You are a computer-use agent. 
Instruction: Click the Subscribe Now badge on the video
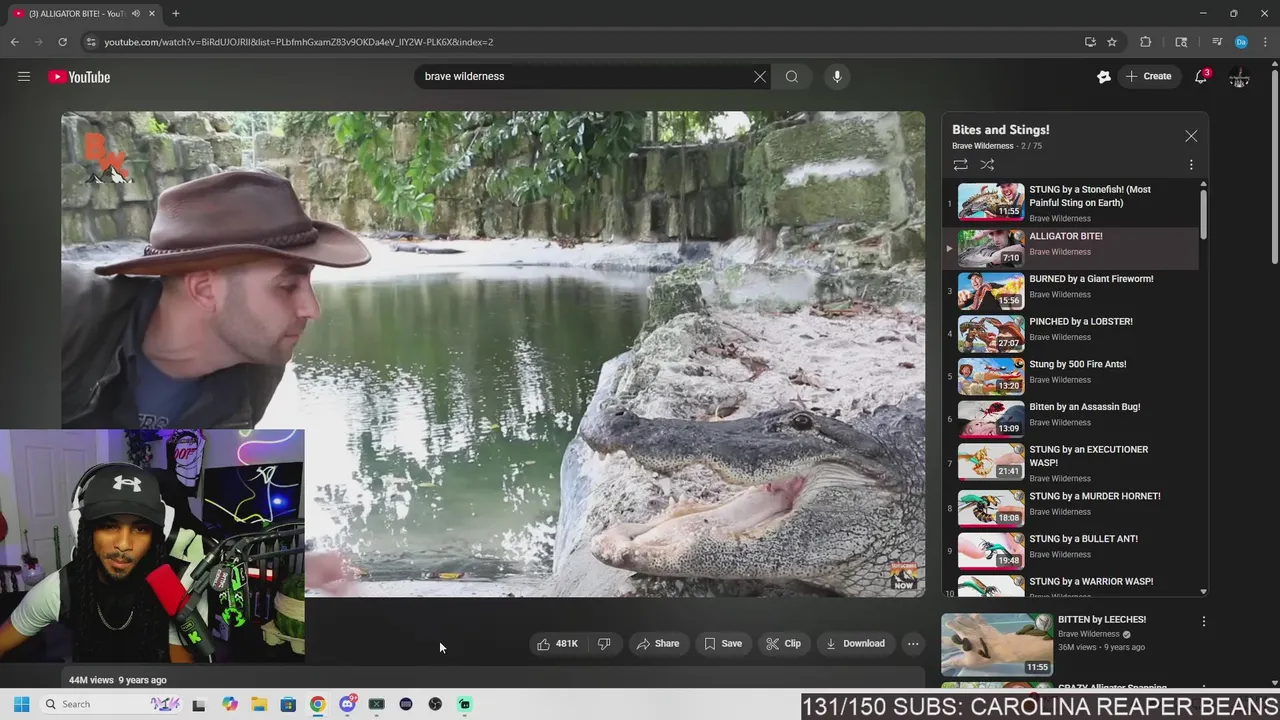(x=903, y=575)
